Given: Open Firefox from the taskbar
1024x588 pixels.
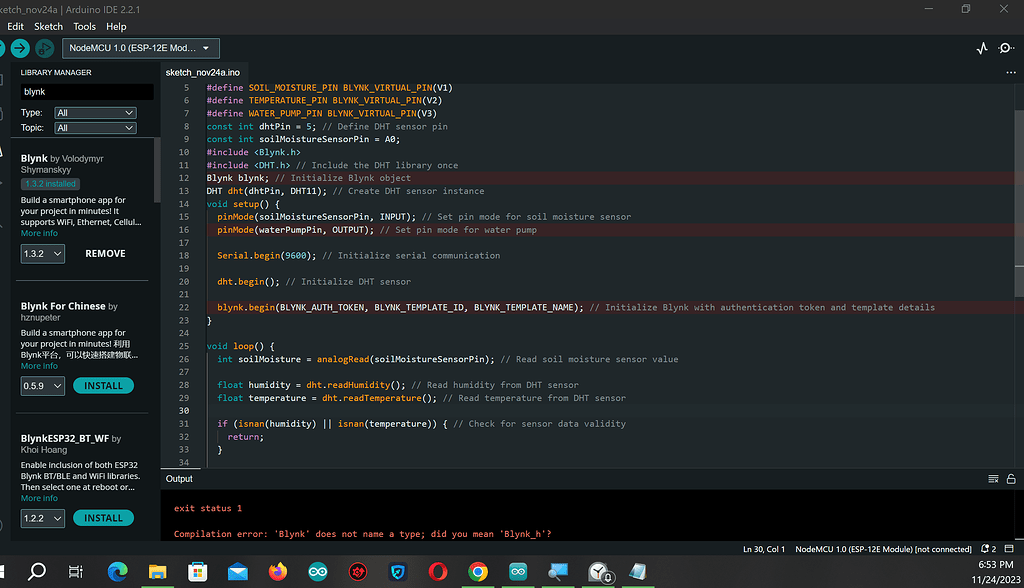Looking at the screenshot, I should [278, 572].
